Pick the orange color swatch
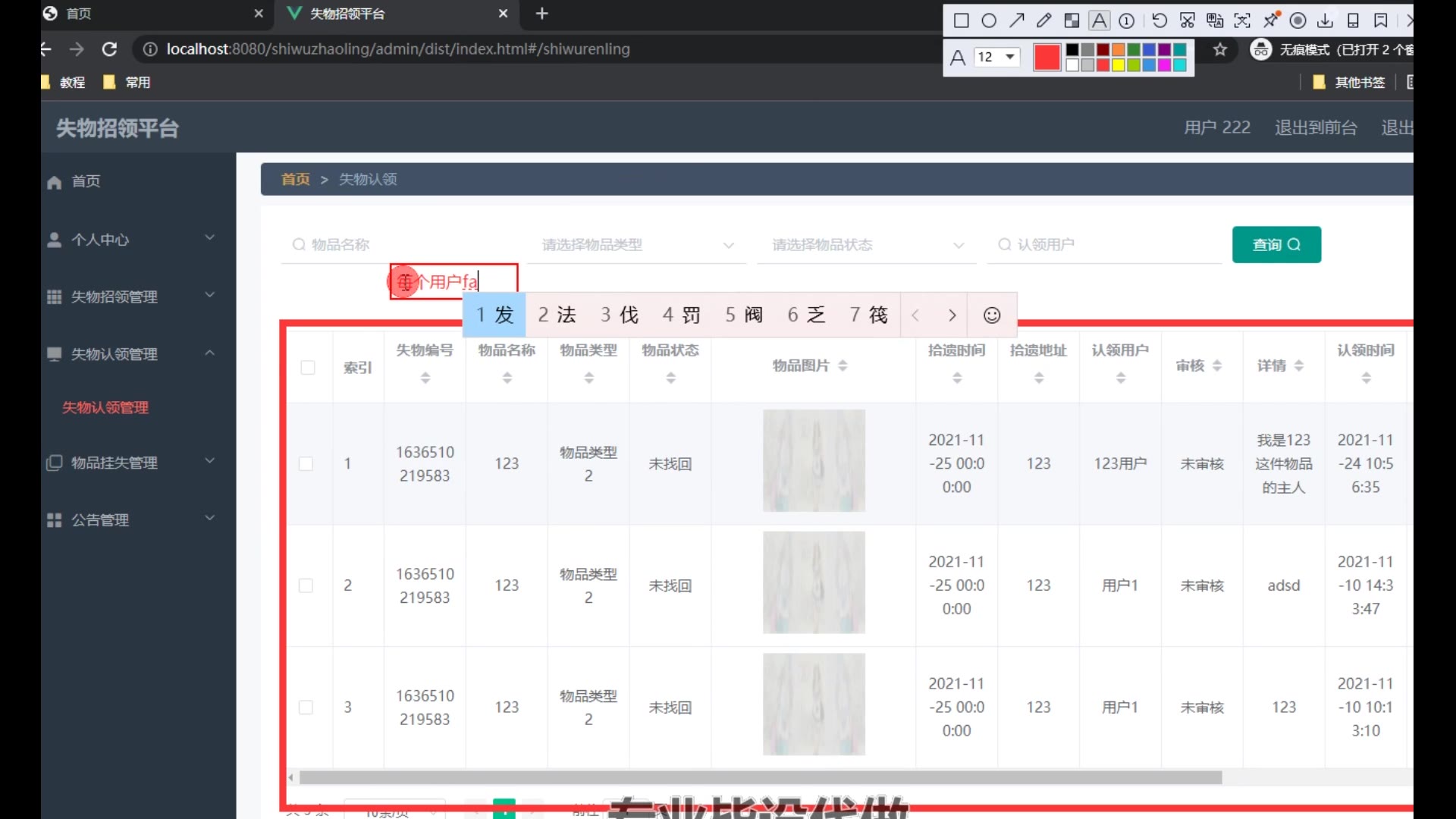The image size is (1456, 819). click(1118, 49)
